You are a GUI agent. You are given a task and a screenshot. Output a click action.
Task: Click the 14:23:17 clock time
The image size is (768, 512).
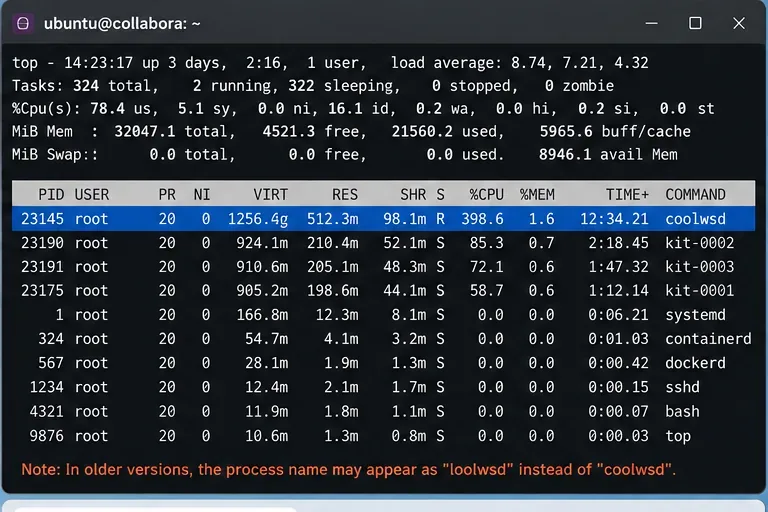coord(98,63)
